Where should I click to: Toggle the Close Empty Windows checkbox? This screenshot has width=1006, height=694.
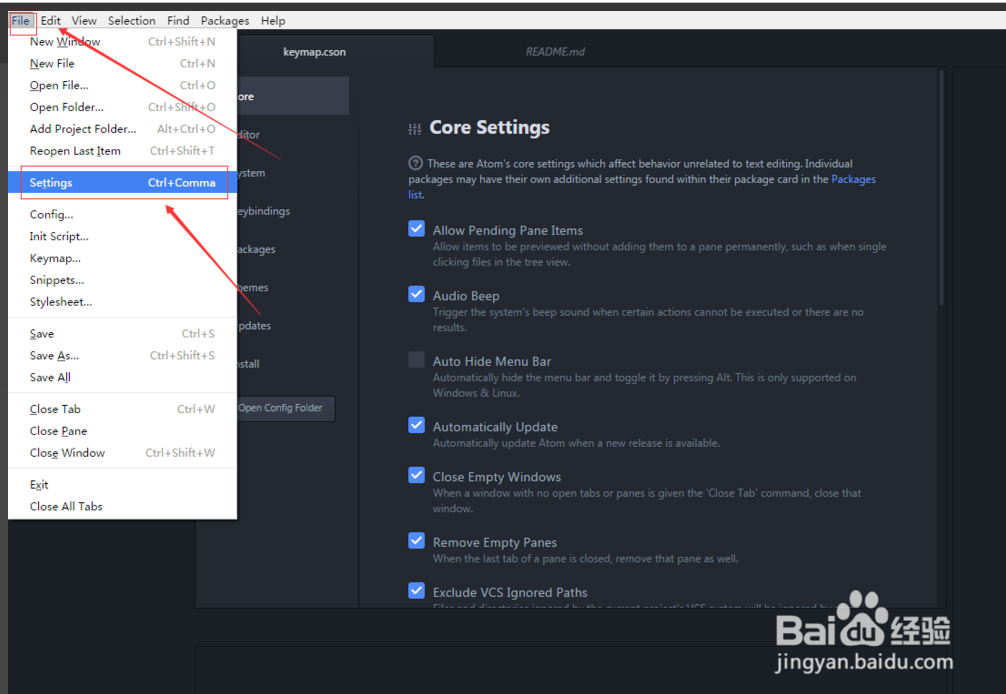[417, 475]
